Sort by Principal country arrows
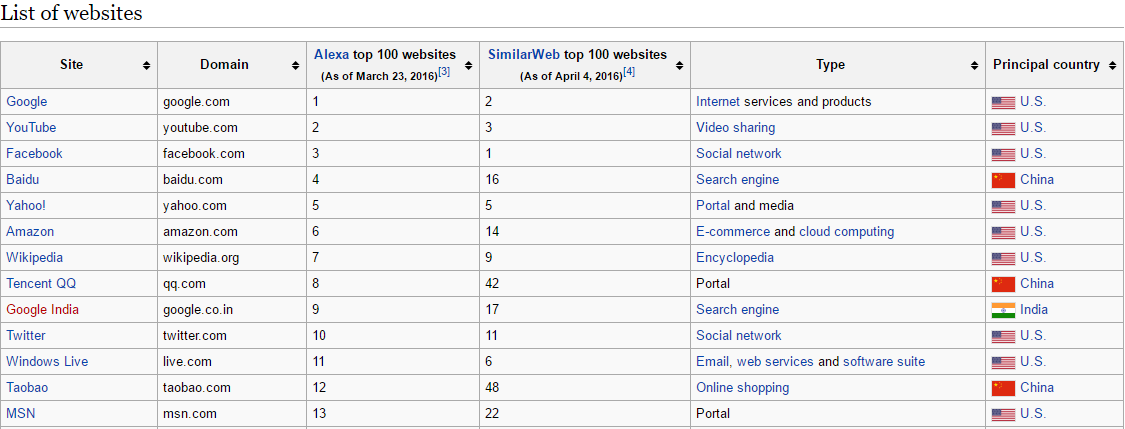This screenshot has width=1125, height=429. click(x=1112, y=65)
